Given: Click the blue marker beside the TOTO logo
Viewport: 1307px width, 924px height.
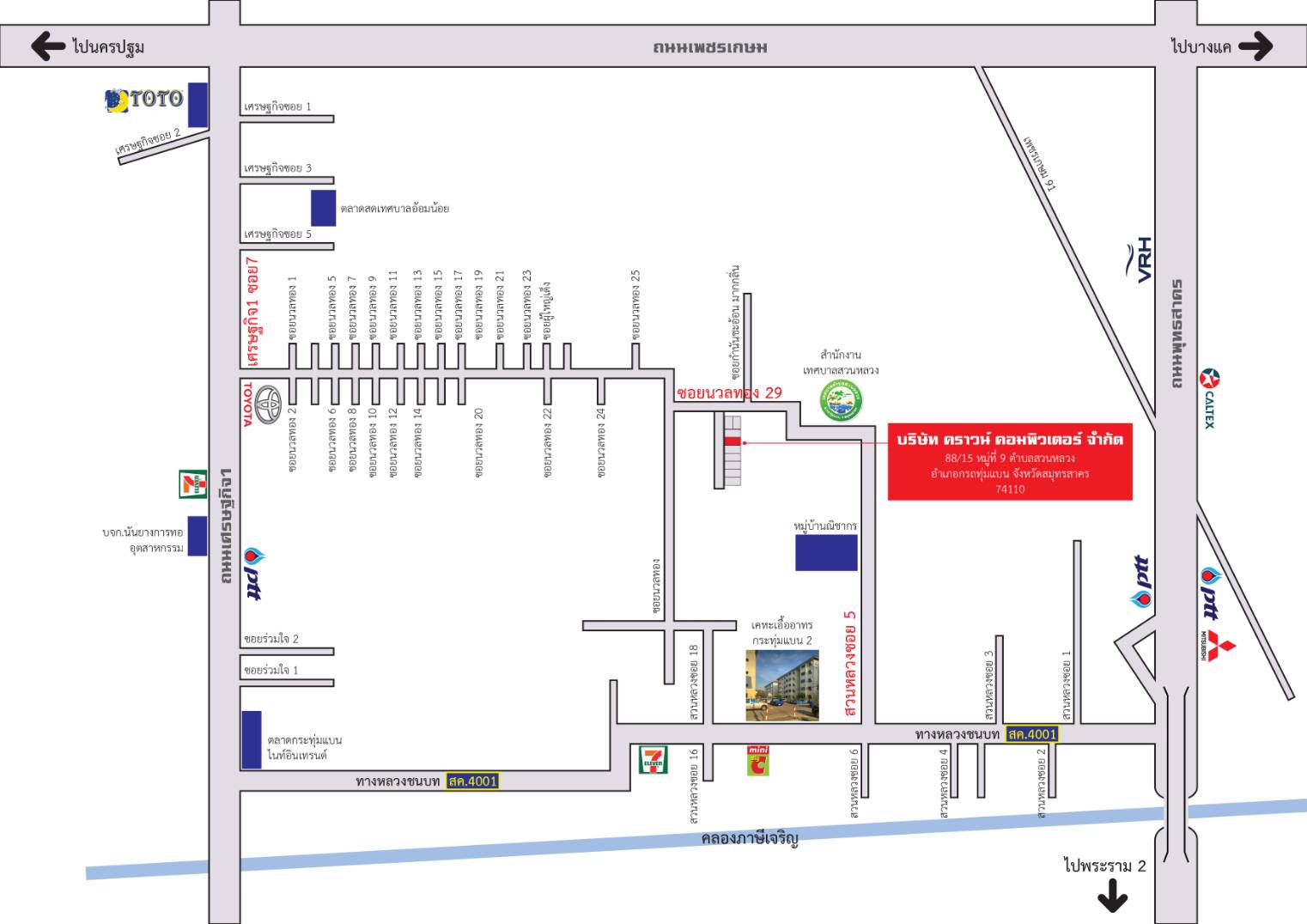Looking at the screenshot, I should click(x=198, y=105).
